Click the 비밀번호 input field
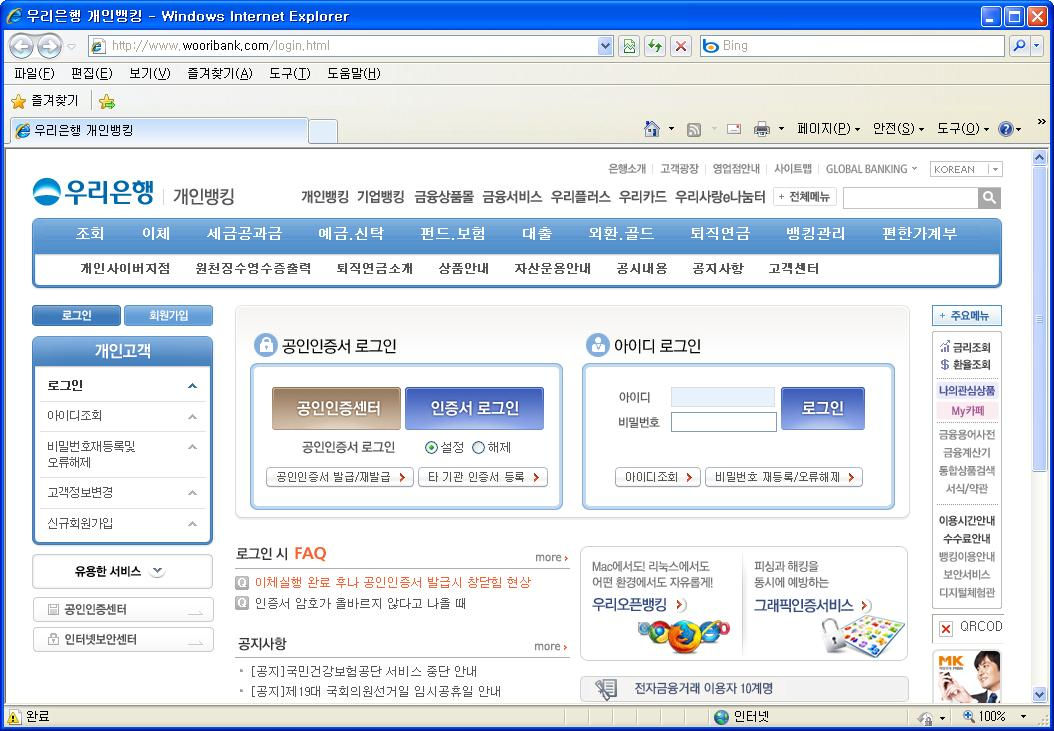This screenshot has width=1054, height=731. [x=724, y=422]
